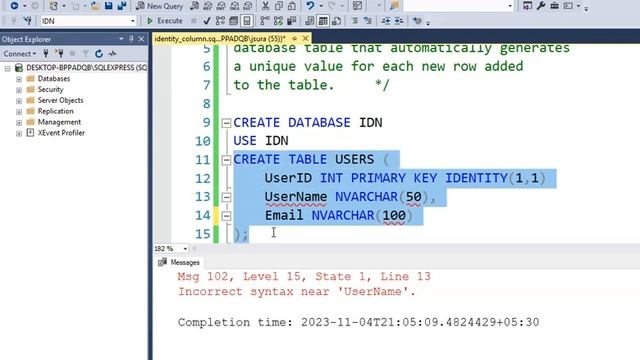Click the Comment Out Selected Lines icon

[x=354, y=20]
